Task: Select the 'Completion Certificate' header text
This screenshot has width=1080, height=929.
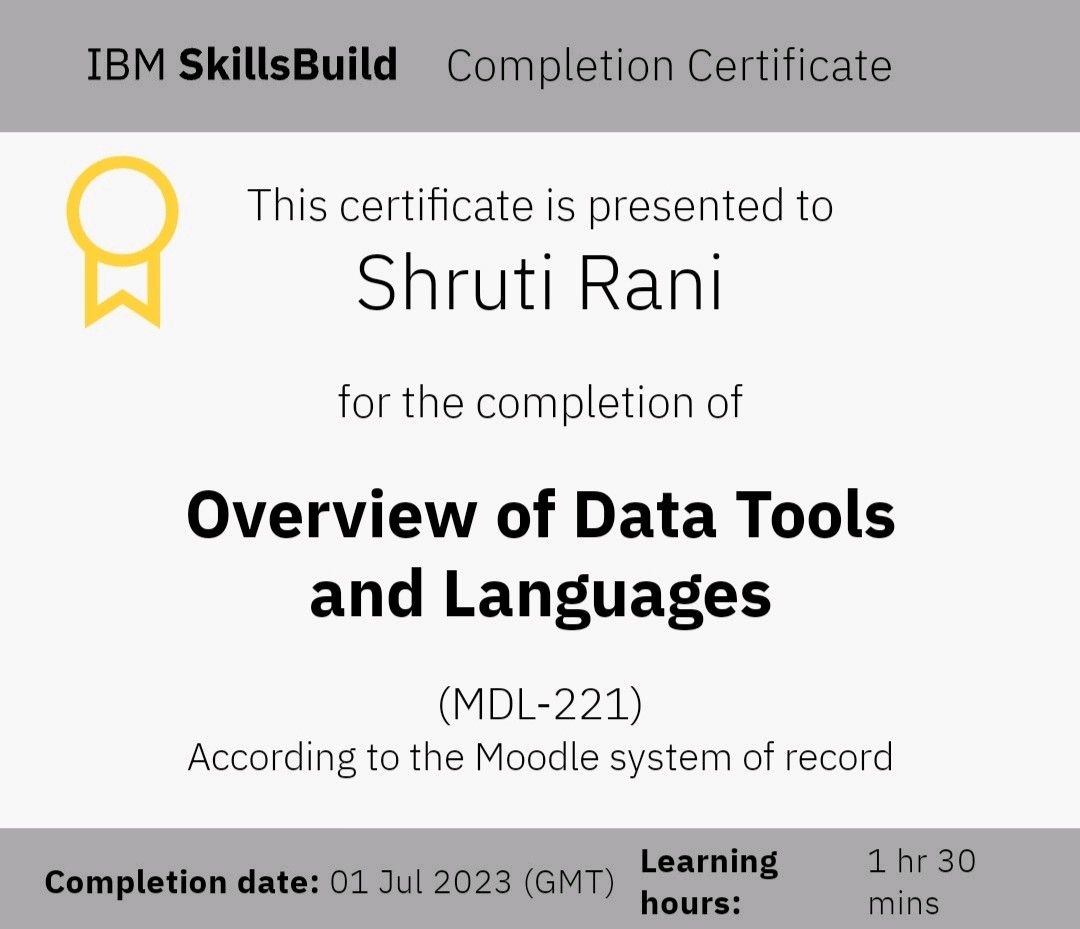Action: coord(669,66)
